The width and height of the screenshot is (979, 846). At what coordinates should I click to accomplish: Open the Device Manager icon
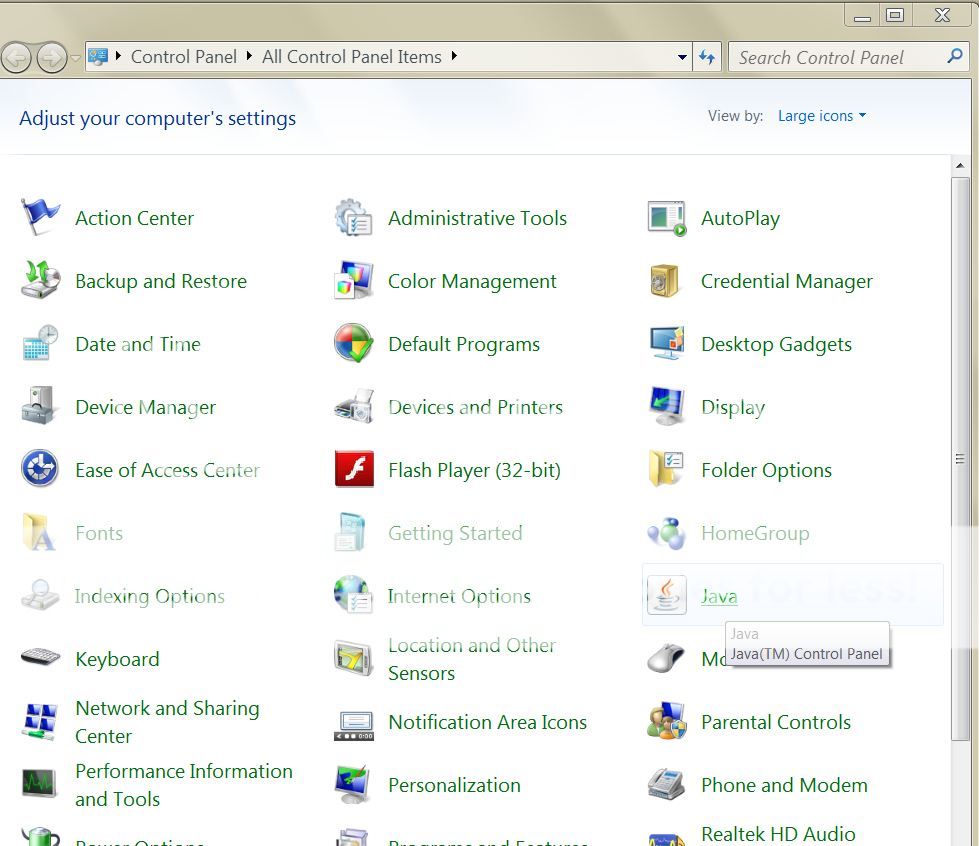click(x=41, y=406)
